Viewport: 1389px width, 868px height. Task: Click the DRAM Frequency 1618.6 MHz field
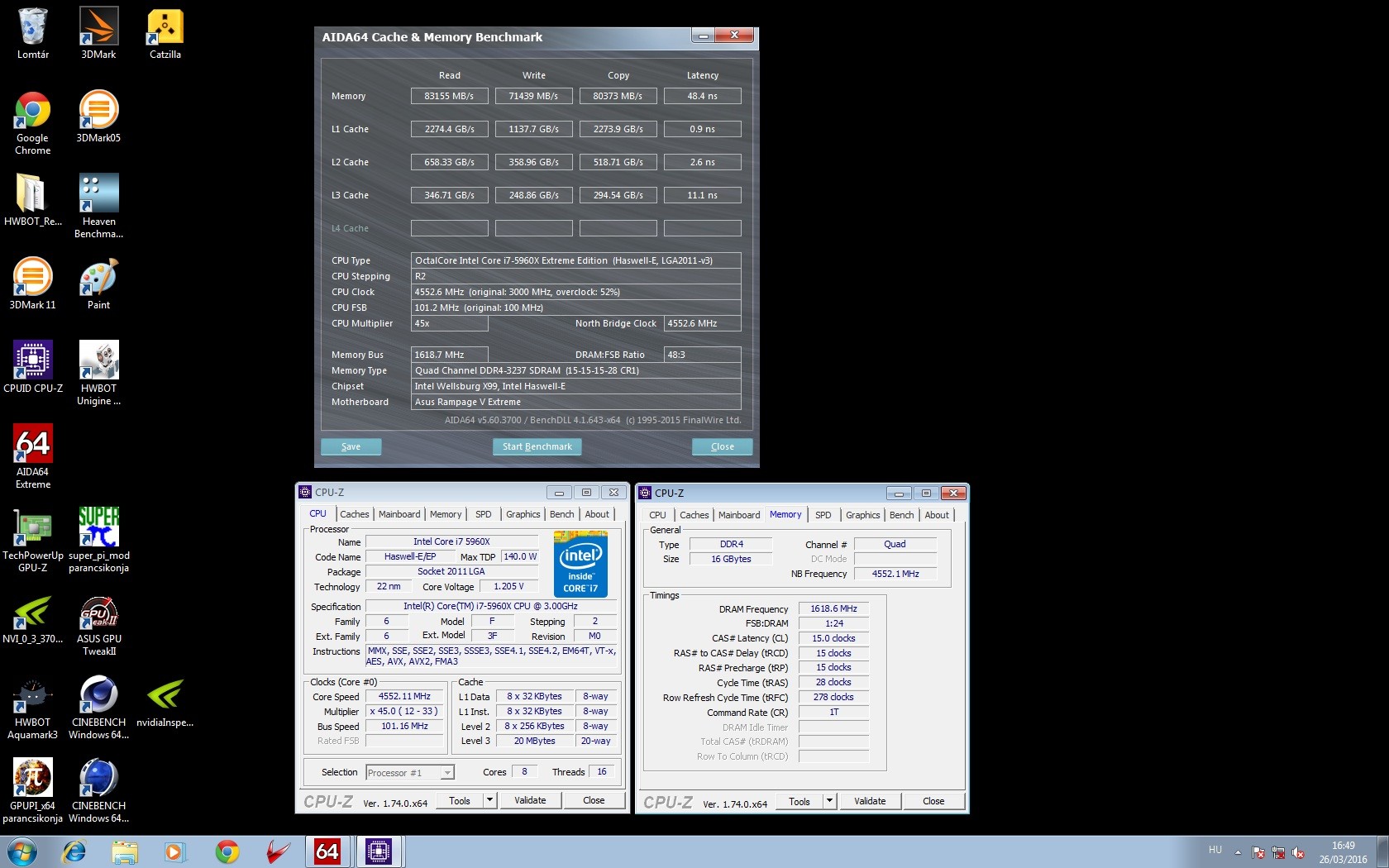[x=833, y=608]
